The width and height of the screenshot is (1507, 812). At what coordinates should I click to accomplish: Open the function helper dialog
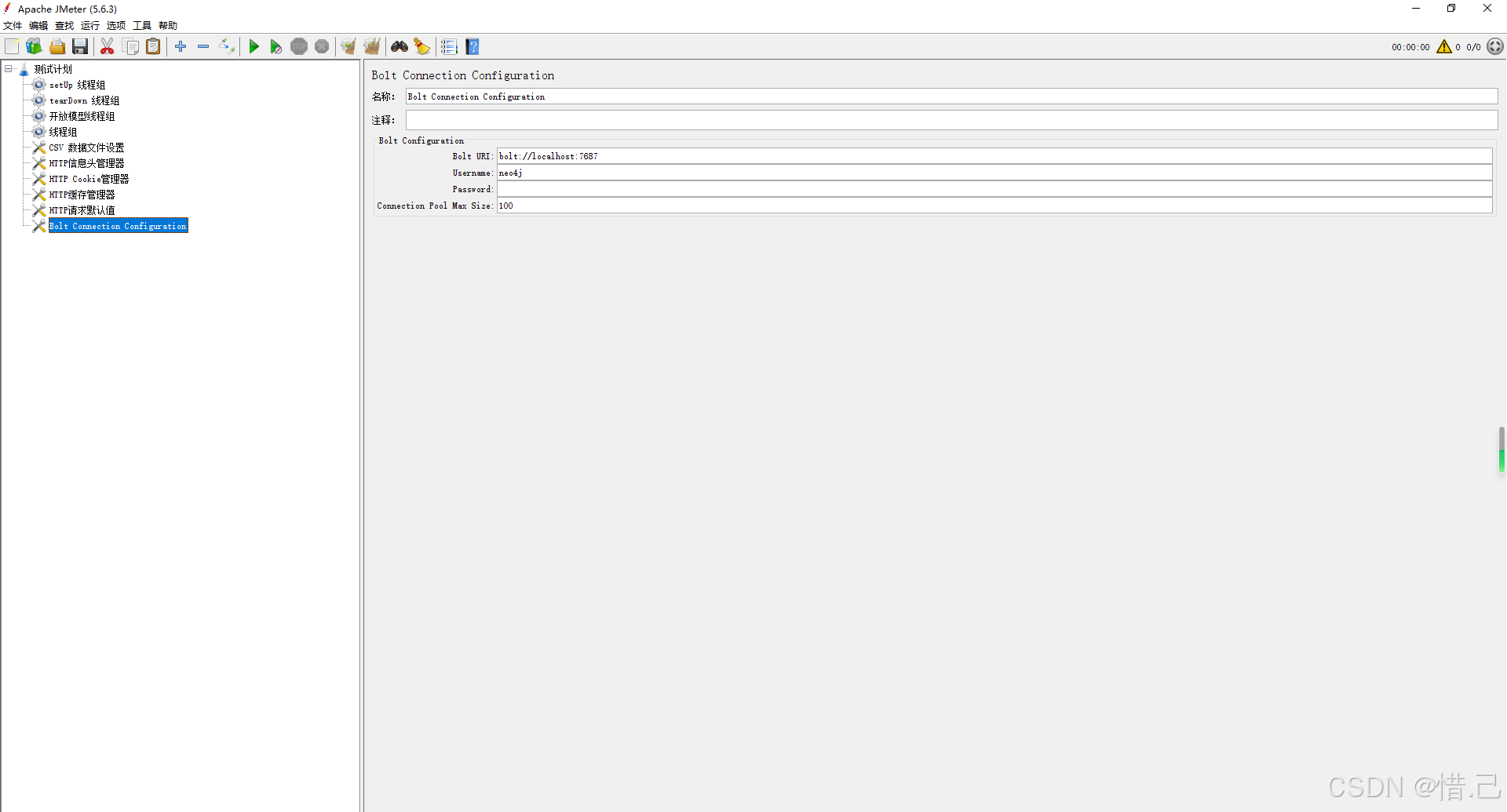449,47
